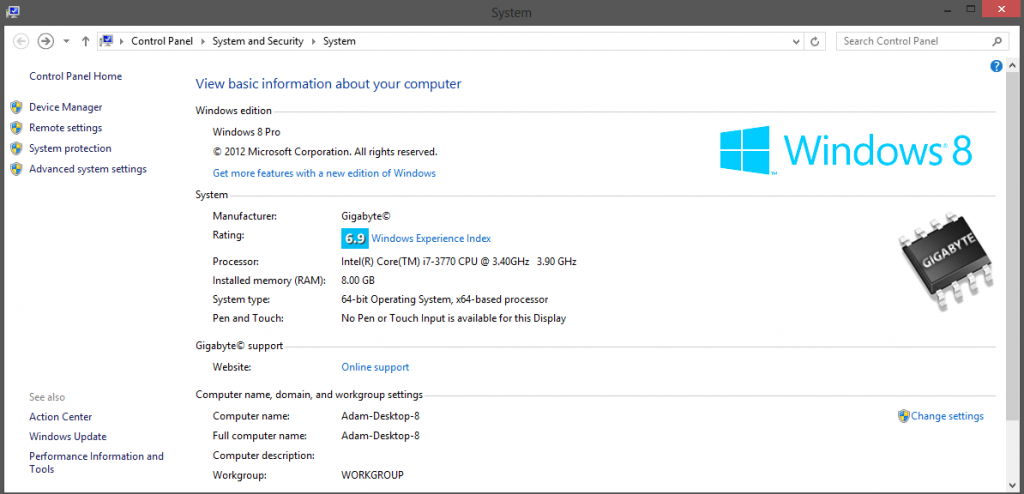The width and height of the screenshot is (1024, 494).
Task: Open Remote settings
Action: pyautogui.click(x=65, y=128)
